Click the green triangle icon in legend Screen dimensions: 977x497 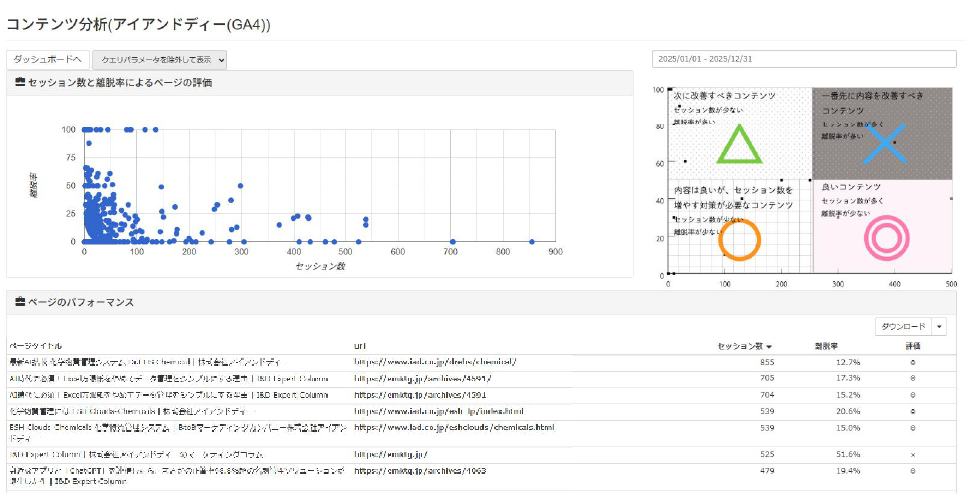tap(738, 144)
